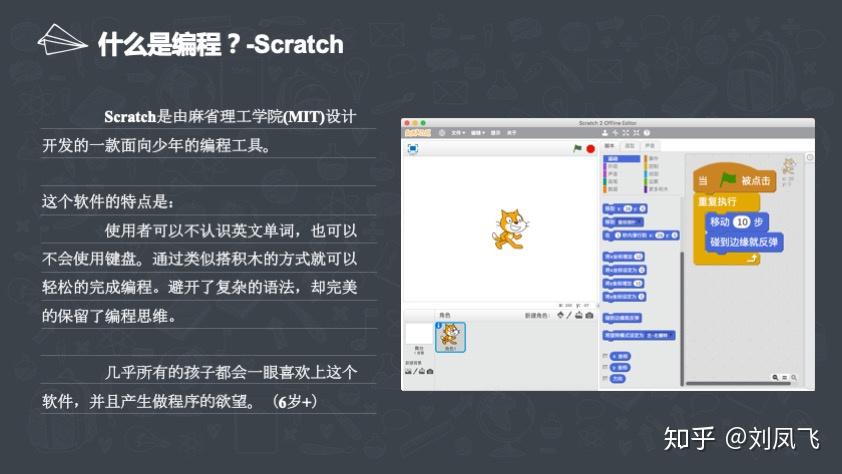Select the Shrink sprite tool
842x474 pixels.
pos(636,133)
